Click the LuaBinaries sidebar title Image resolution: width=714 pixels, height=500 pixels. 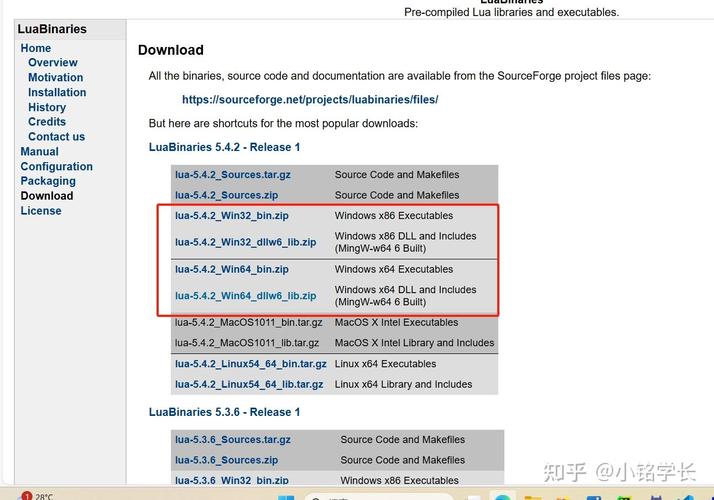52,29
